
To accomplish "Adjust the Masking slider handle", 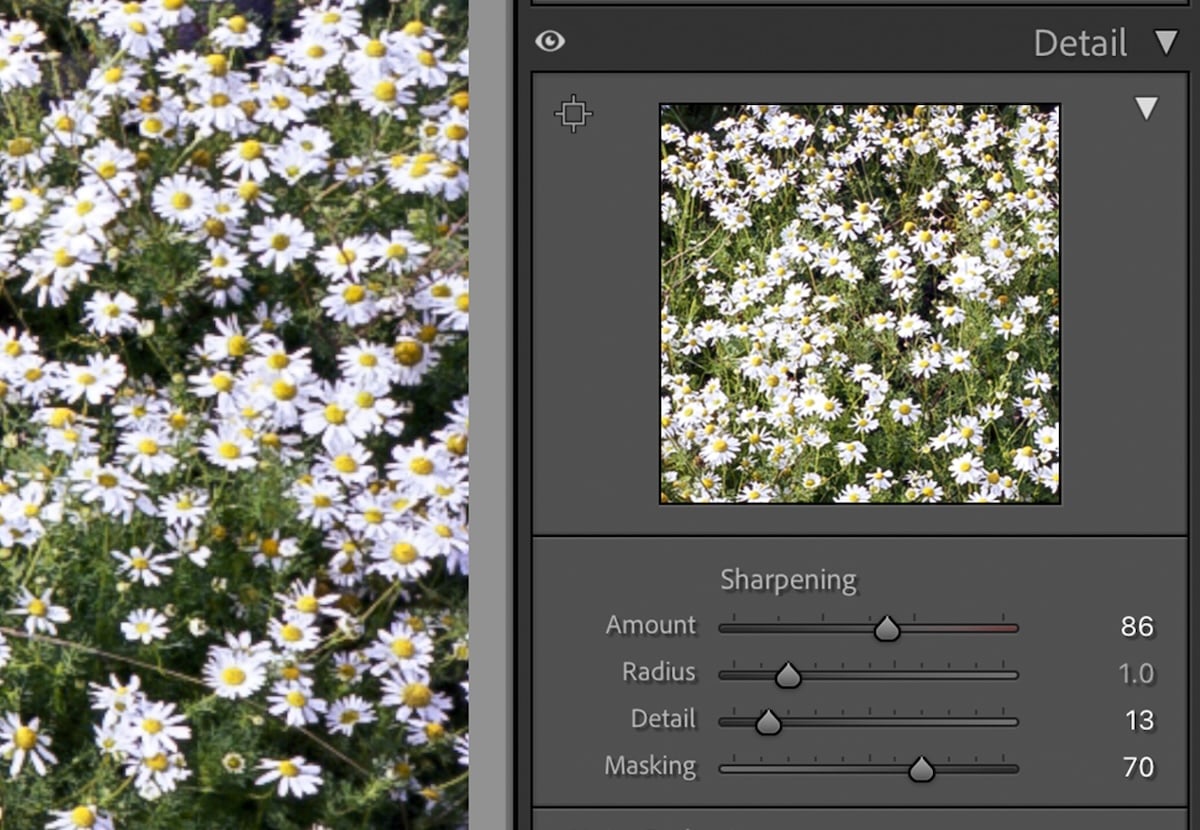I will tap(921, 768).
